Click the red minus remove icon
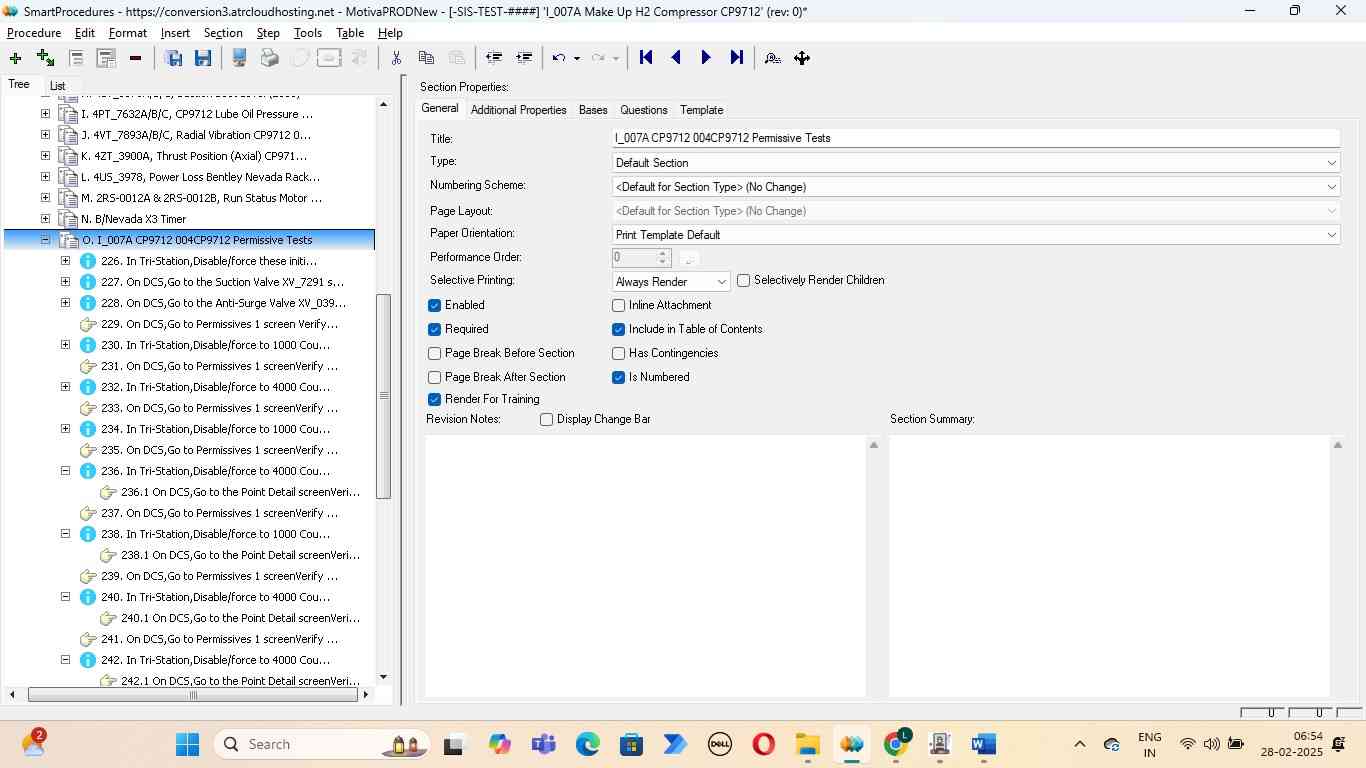 coord(135,58)
